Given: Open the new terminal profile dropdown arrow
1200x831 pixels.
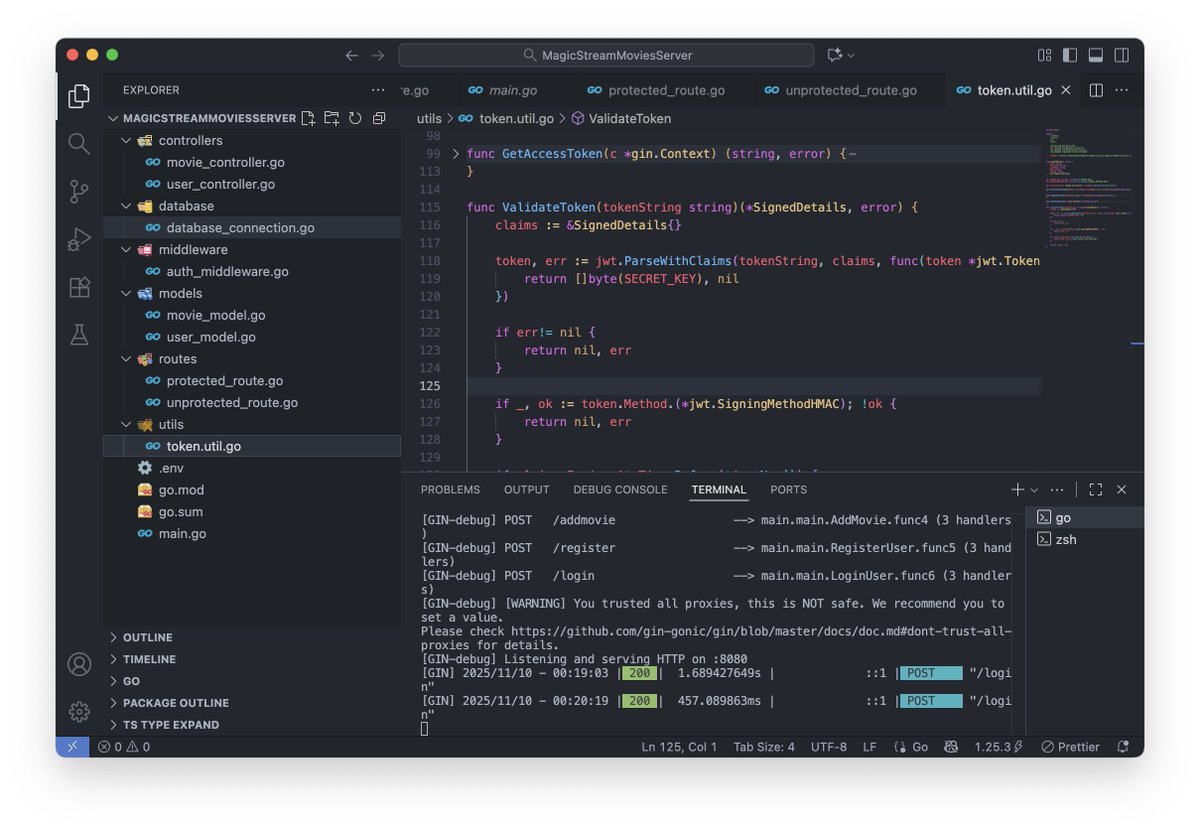Looking at the screenshot, I should click(x=1034, y=490).
